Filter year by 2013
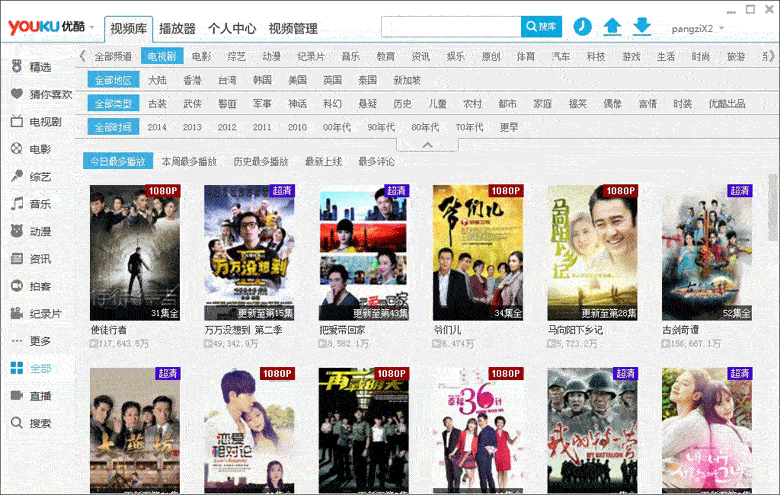 pyautogui.click(x=192, y=127)
